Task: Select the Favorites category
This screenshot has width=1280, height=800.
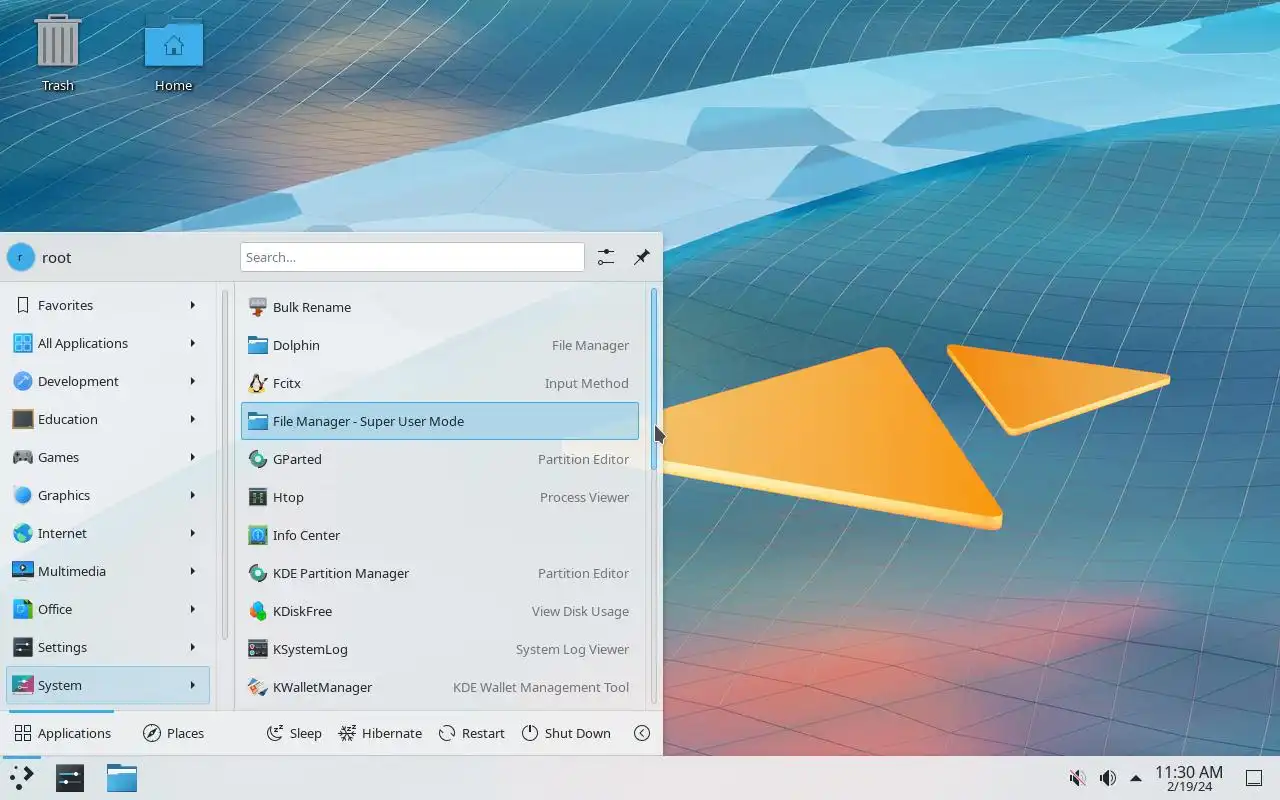Action: point(108,305)
